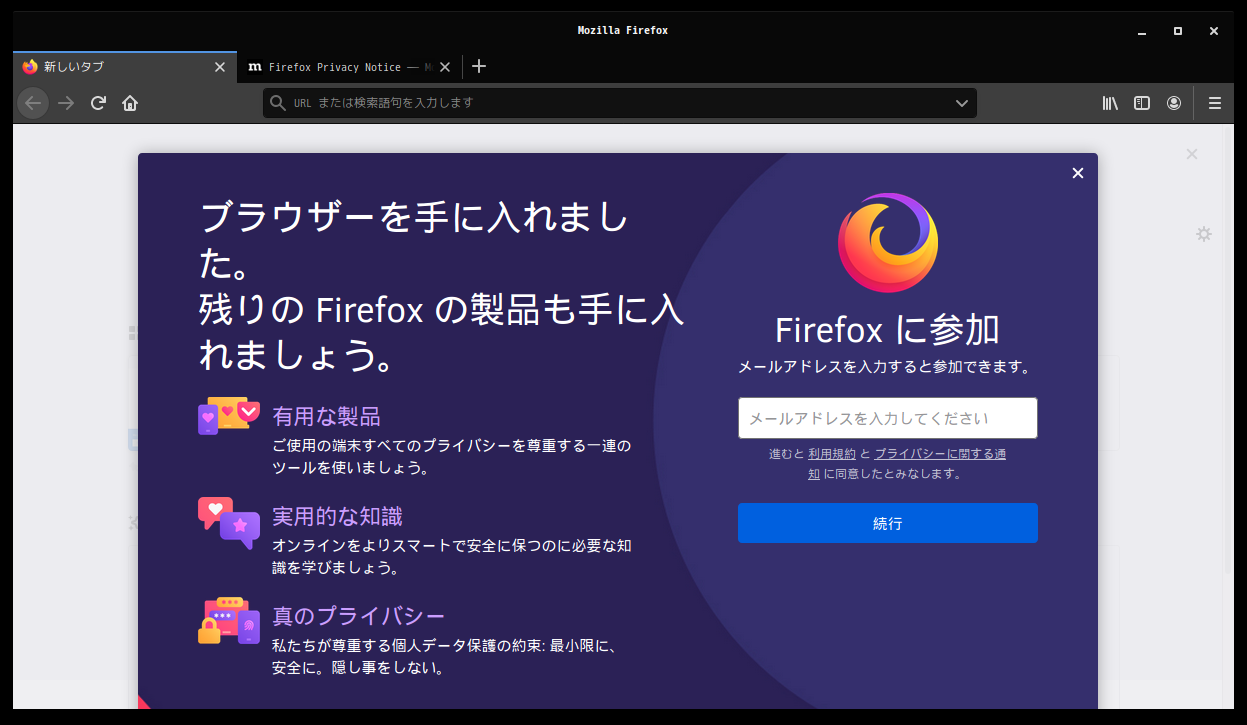Dismiss the new tab page message X

pyautogui.click(x=1192, y=154)
